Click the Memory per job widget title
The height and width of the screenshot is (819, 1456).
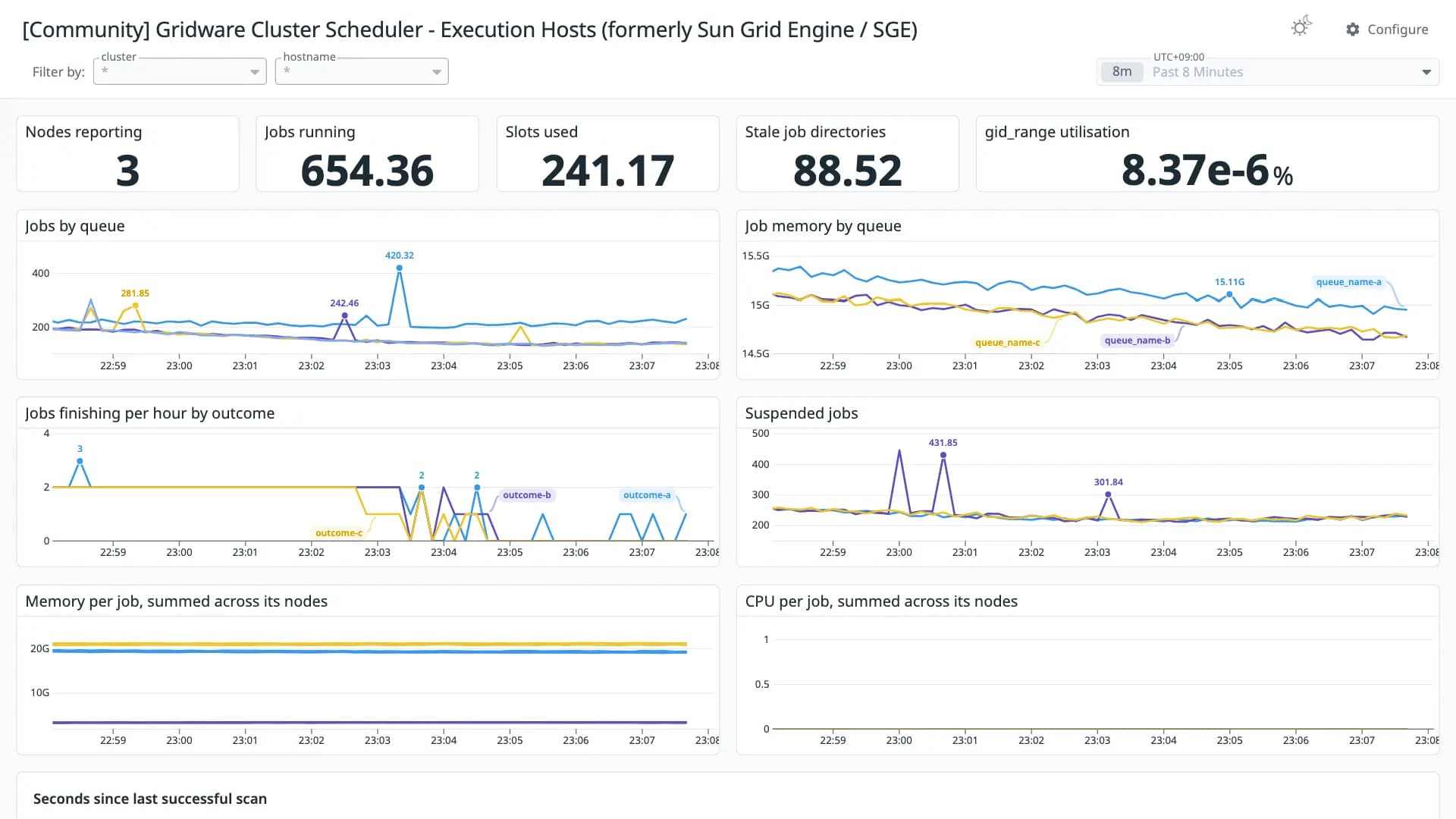[x=176, y=601]
